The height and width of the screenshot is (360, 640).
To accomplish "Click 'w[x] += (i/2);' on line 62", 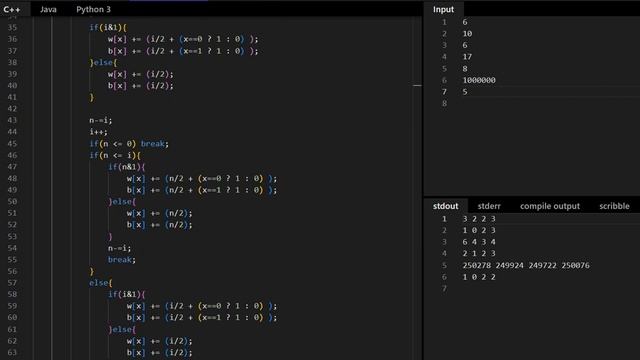I will [x=159, y=341].
